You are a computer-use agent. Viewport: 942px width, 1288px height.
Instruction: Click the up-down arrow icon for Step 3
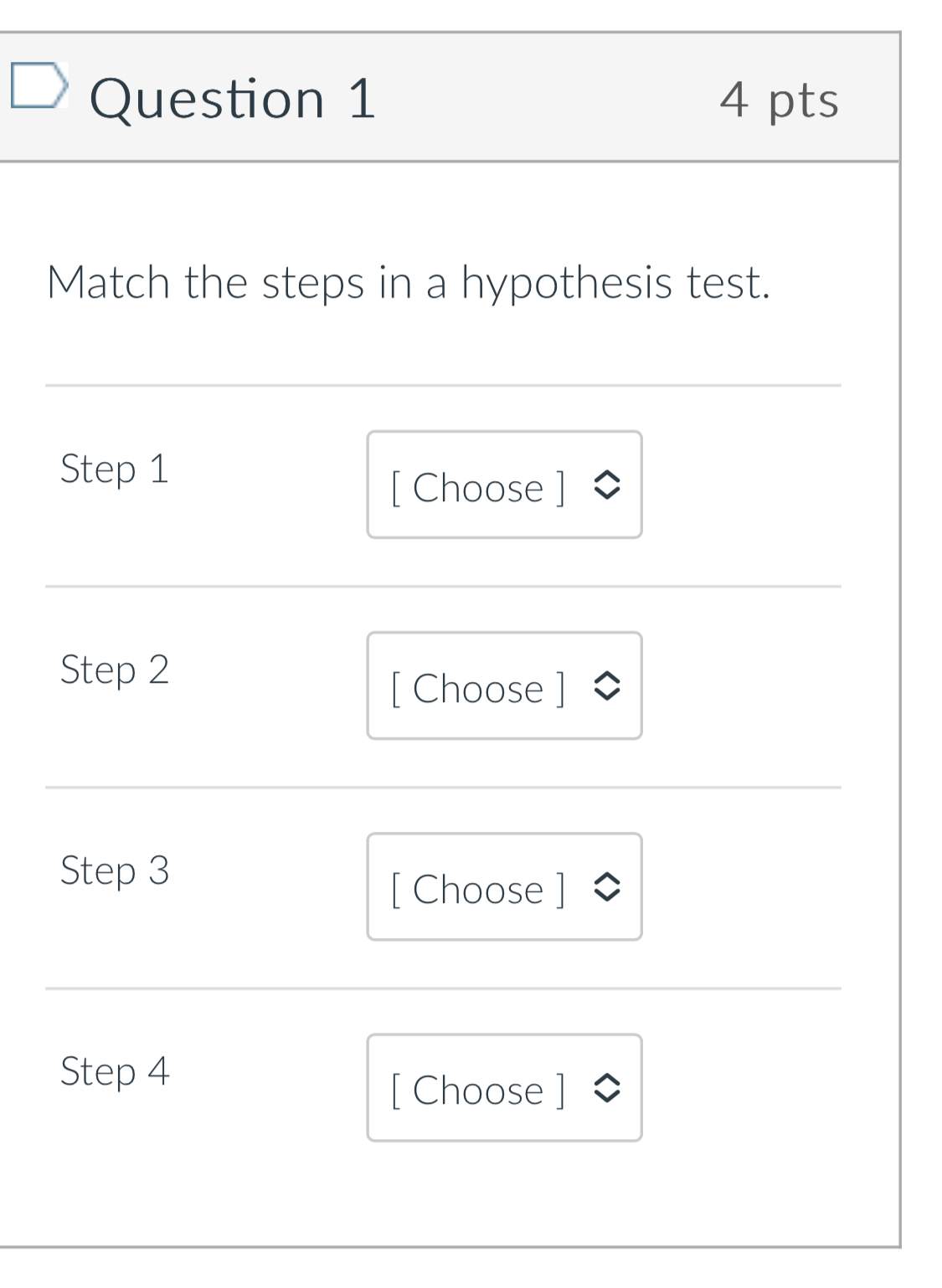[x=607, y=887]
